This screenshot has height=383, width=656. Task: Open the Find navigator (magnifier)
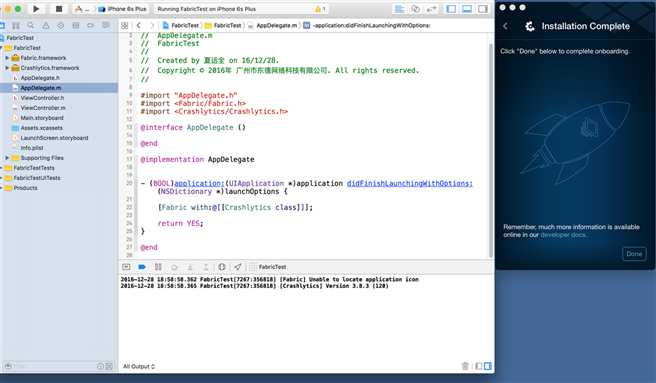pos(31,26)
